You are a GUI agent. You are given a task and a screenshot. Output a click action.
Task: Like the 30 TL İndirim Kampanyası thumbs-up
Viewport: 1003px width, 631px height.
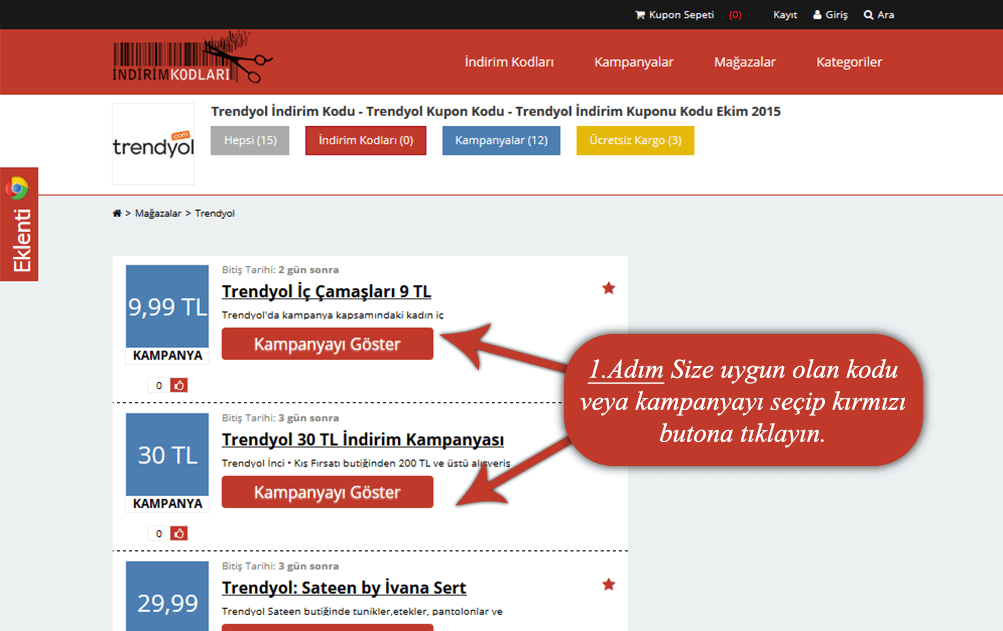pos(179,533)
